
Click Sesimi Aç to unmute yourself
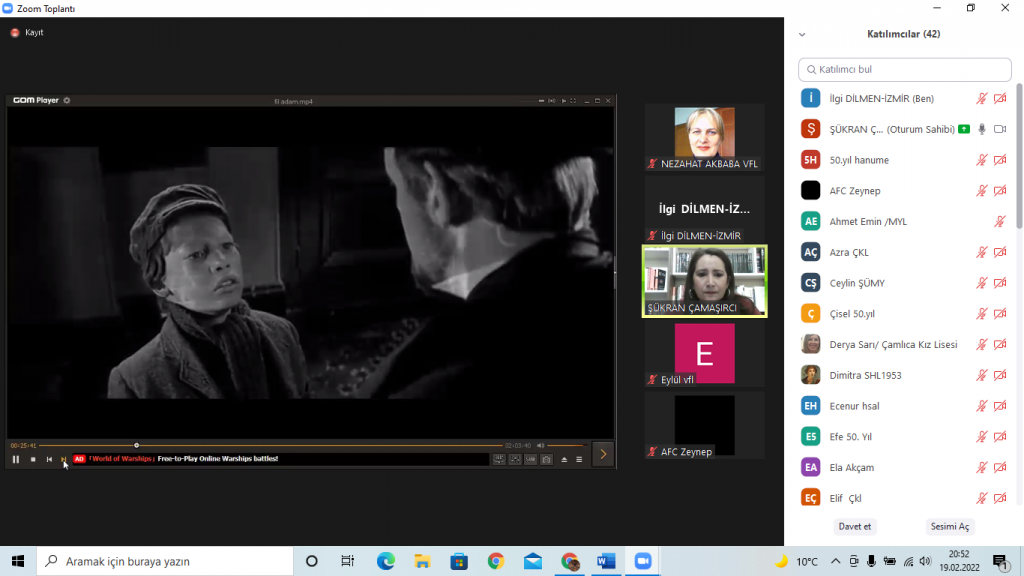point(949,526)
